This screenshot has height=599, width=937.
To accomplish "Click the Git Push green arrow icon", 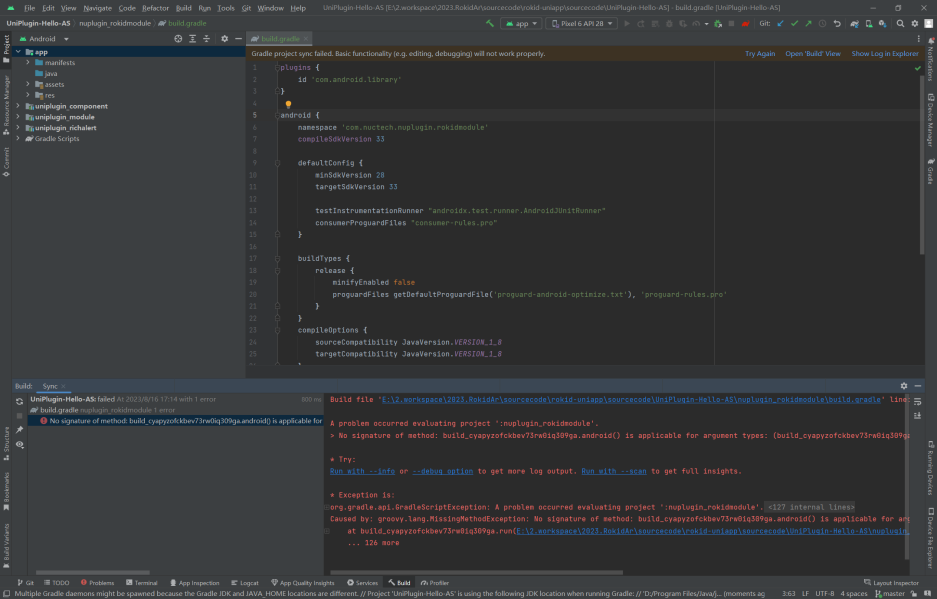I will 808,23.
